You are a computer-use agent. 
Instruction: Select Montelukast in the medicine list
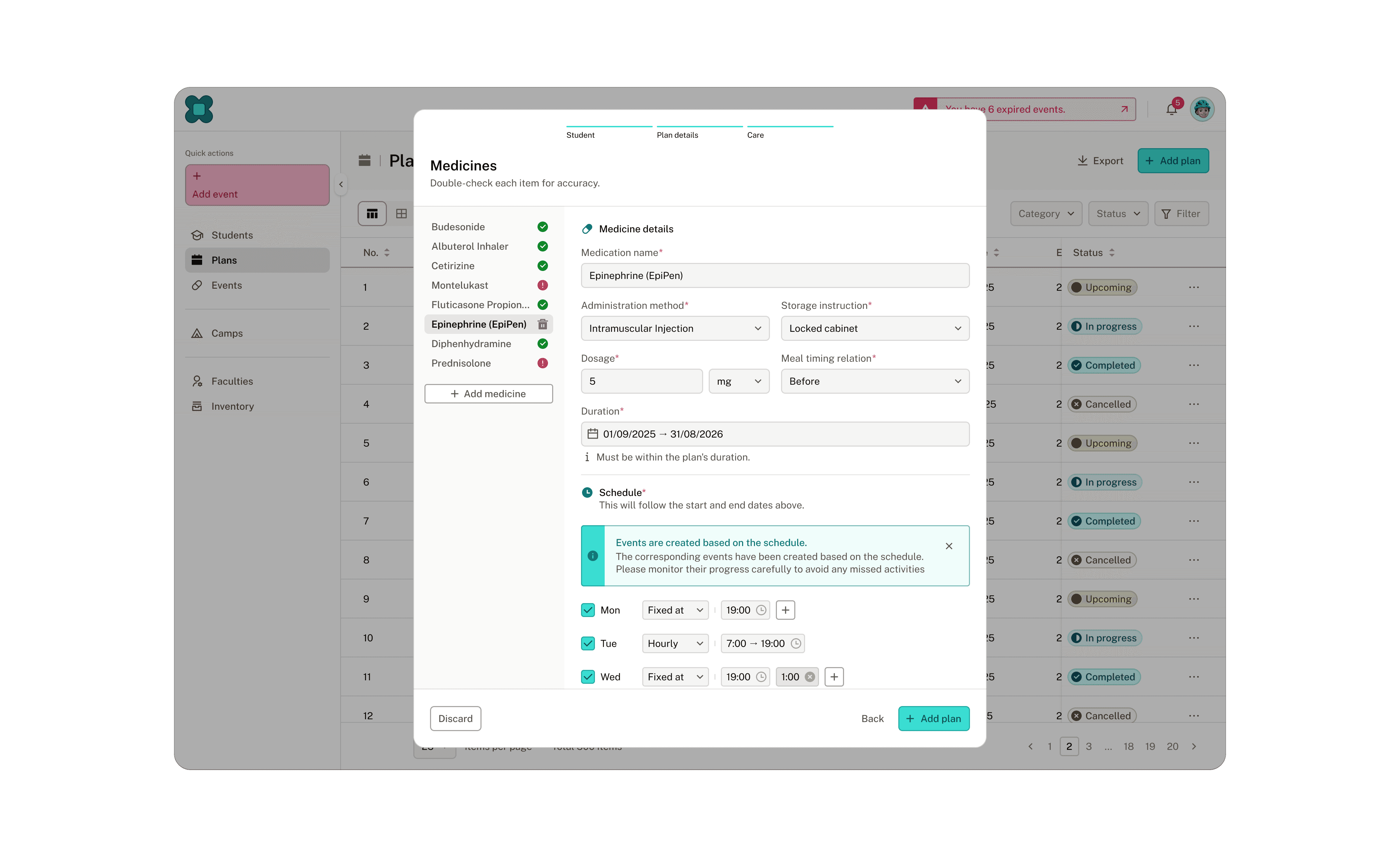point(460,285)
